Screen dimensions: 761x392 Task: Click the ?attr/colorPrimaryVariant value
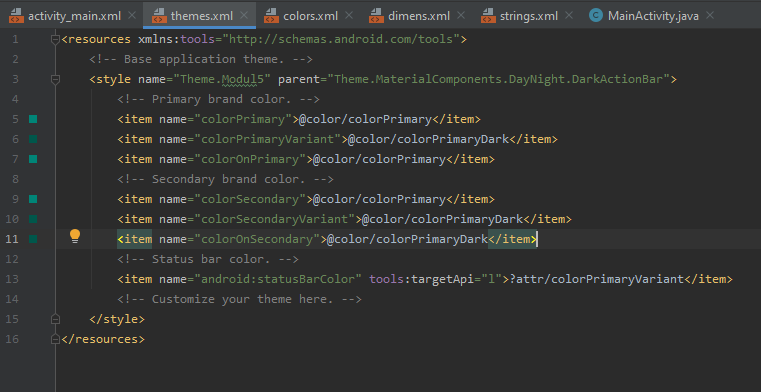(596, 279)
